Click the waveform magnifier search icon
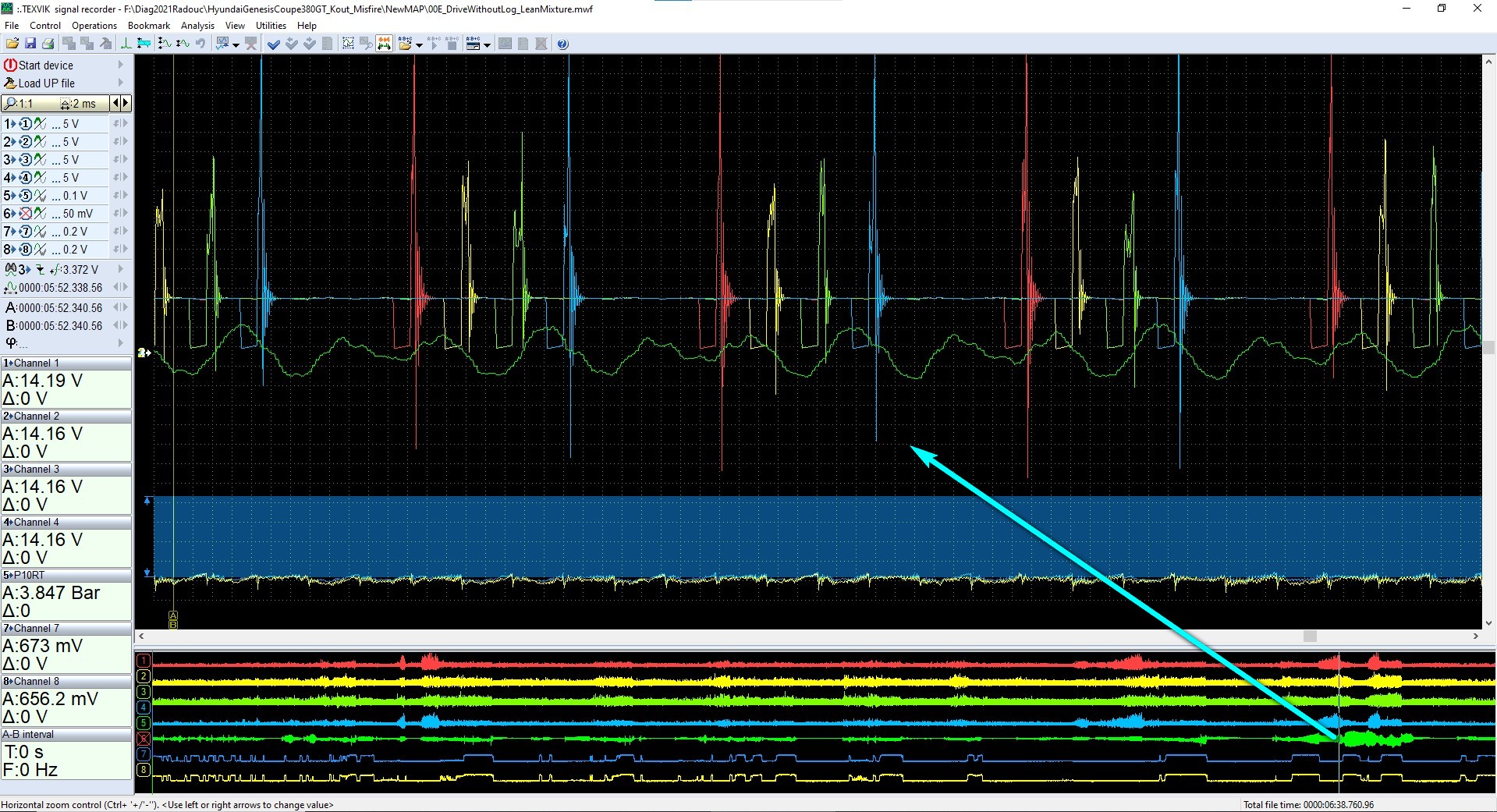1497x812 pixels. pyautogui.click(x=366, y=44)
